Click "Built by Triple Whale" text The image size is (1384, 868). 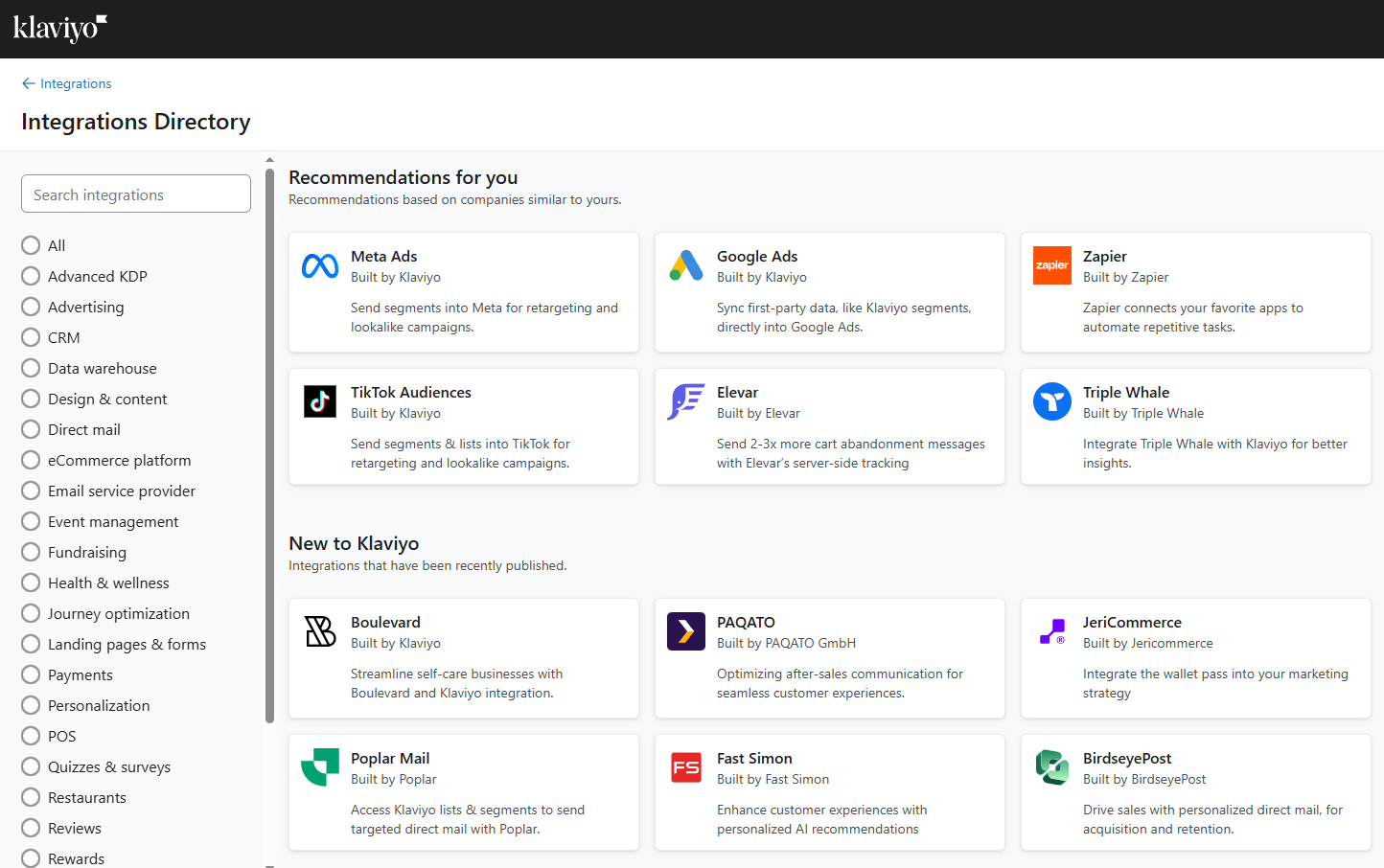(x=1143, y=413)
